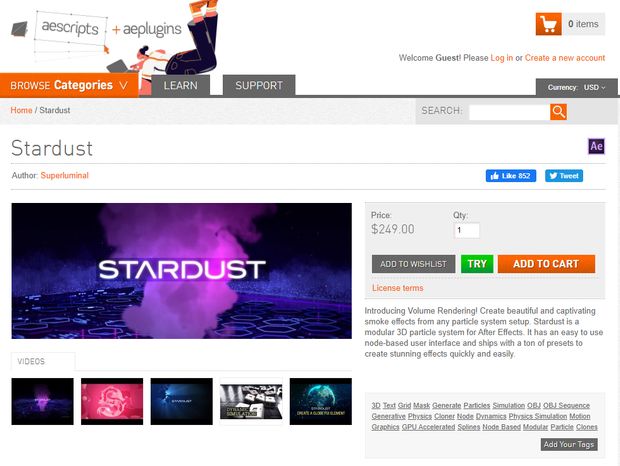
Task: Open the Support menu tab
Action: tap(259, 85)
